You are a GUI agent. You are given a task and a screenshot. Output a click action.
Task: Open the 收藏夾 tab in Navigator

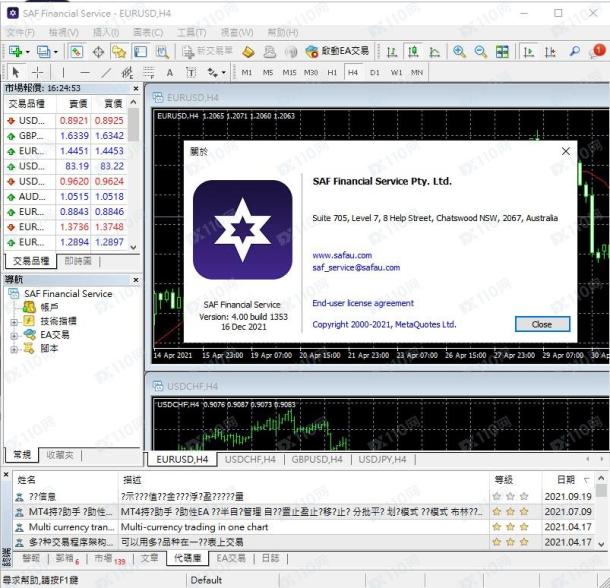(60, 455)
